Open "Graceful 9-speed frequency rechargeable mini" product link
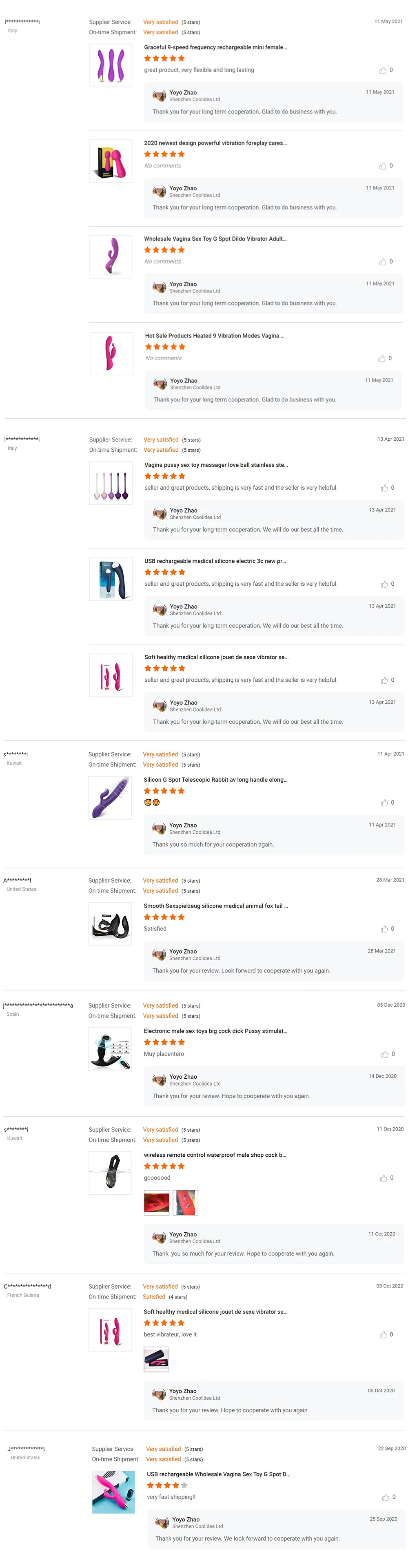 point(215,47)
